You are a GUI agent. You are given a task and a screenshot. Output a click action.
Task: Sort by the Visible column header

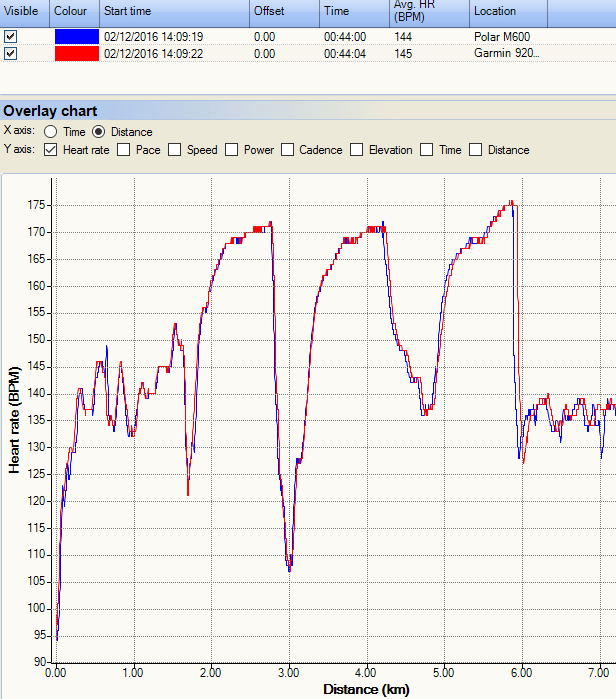click(x=25, y=12)
